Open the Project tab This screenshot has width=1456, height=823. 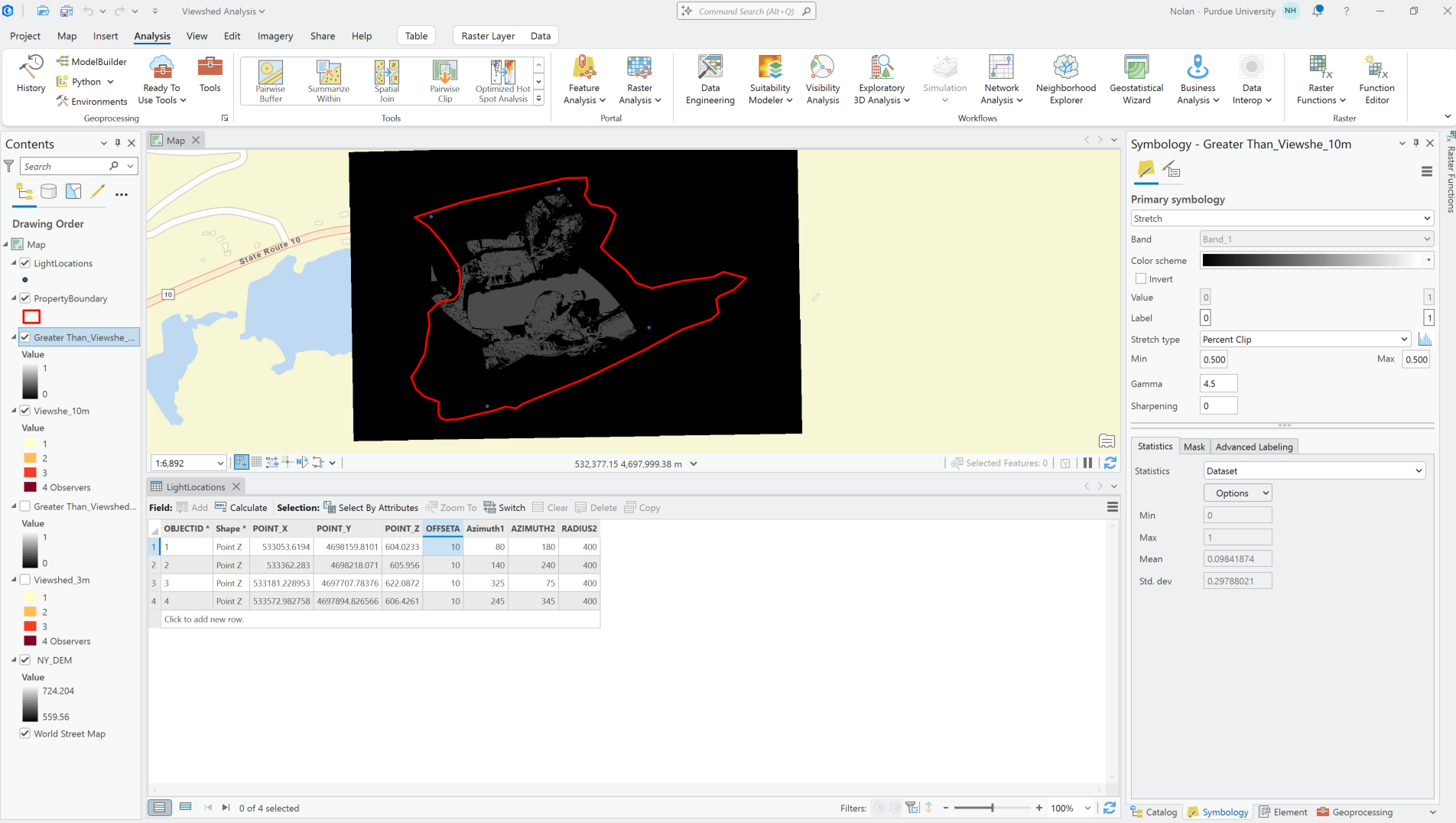point(25,36)
